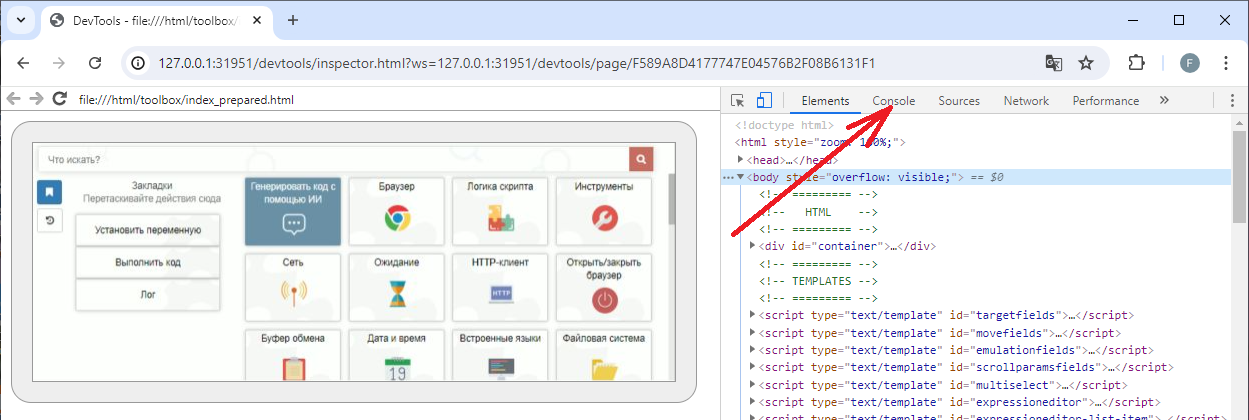
Task: Select the blue bookmarks sidebar icon
Action: coord(49,191)
